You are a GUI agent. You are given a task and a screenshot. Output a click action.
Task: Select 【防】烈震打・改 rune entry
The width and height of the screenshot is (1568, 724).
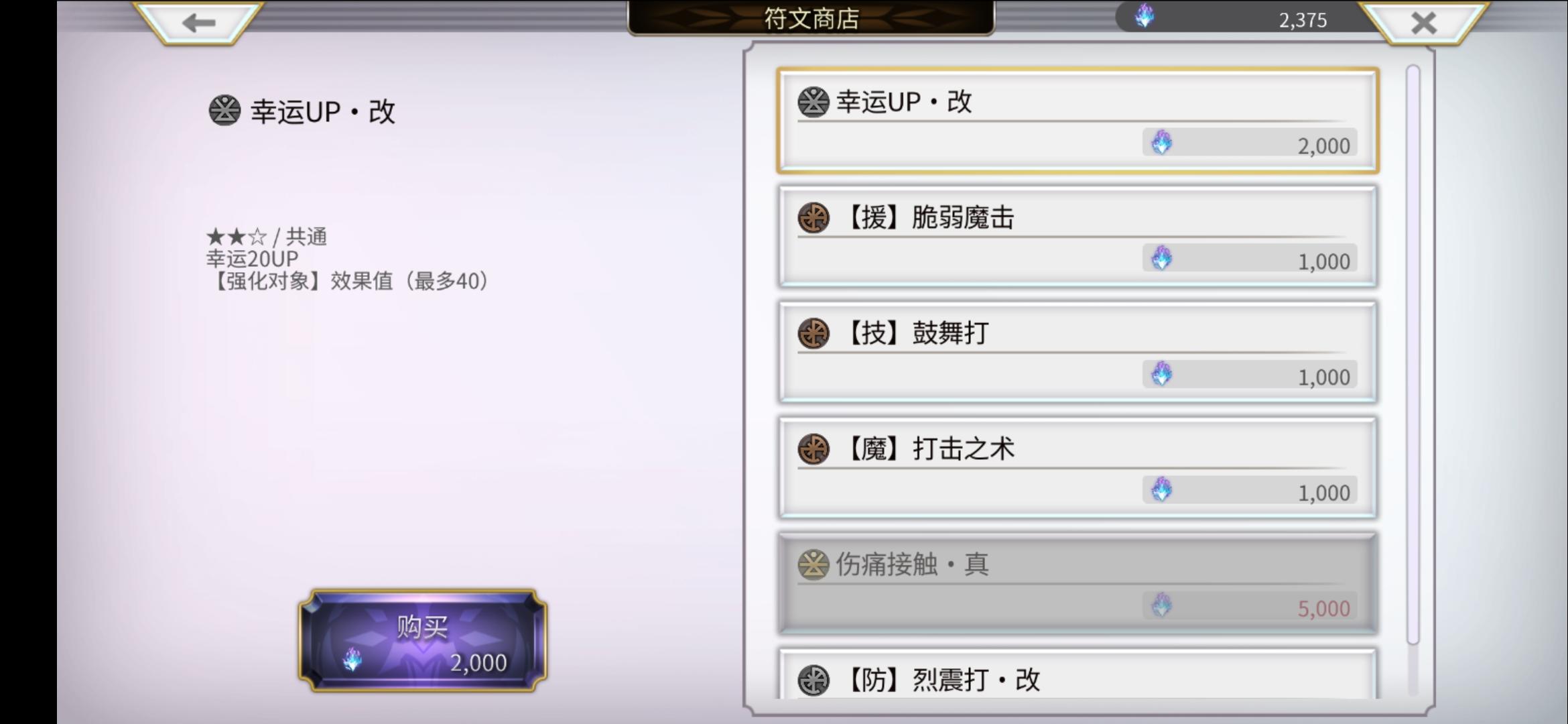click(x=1077, y=674)
